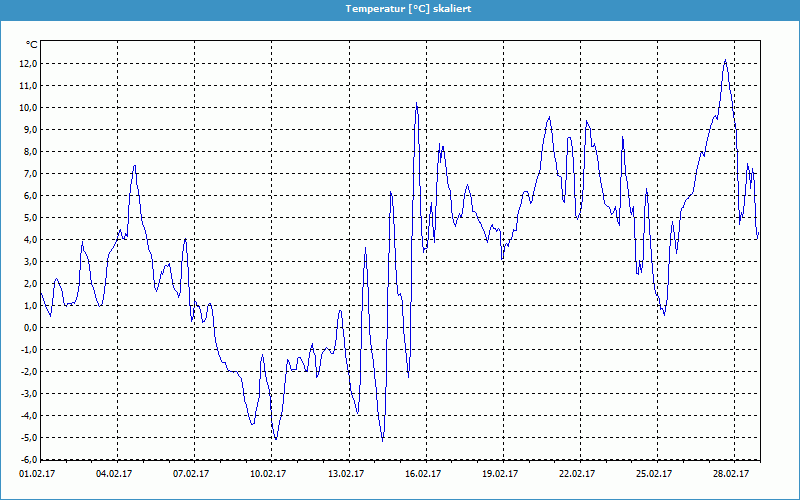
Task: Click the 12,0 y-axis value
Action: (26, 64)
